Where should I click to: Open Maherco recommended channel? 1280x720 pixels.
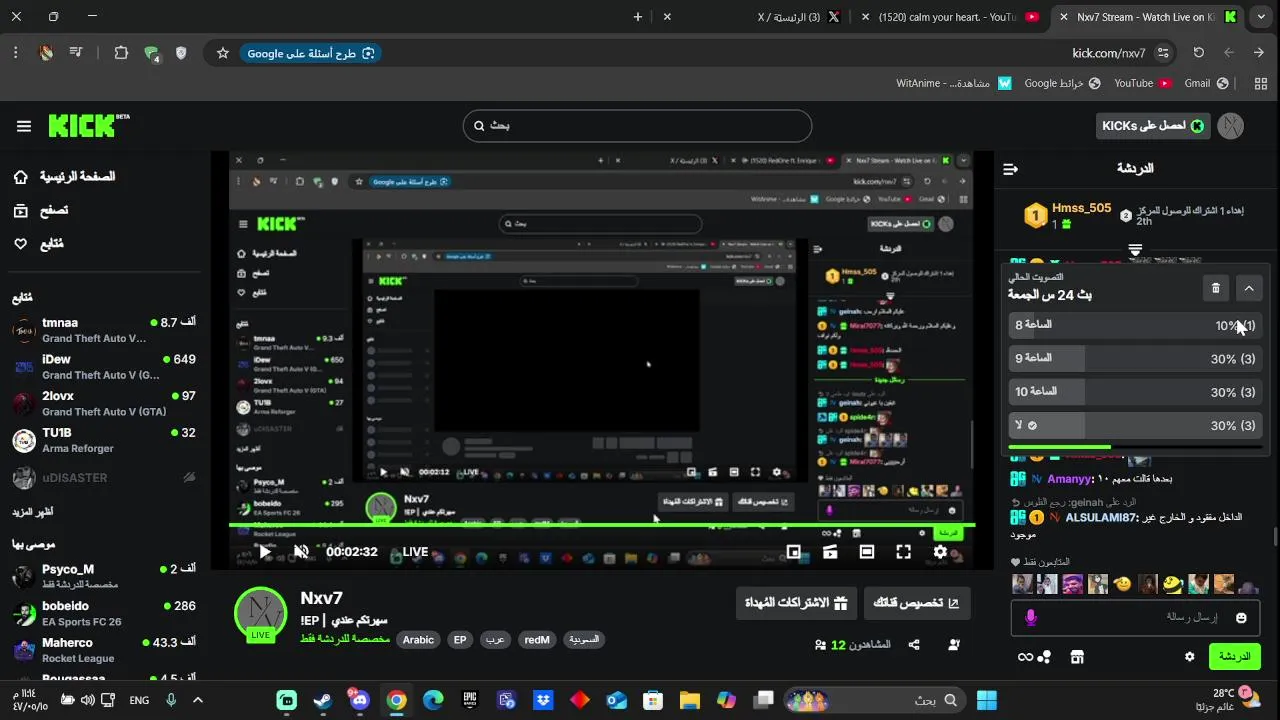click(x=104, y=650)
